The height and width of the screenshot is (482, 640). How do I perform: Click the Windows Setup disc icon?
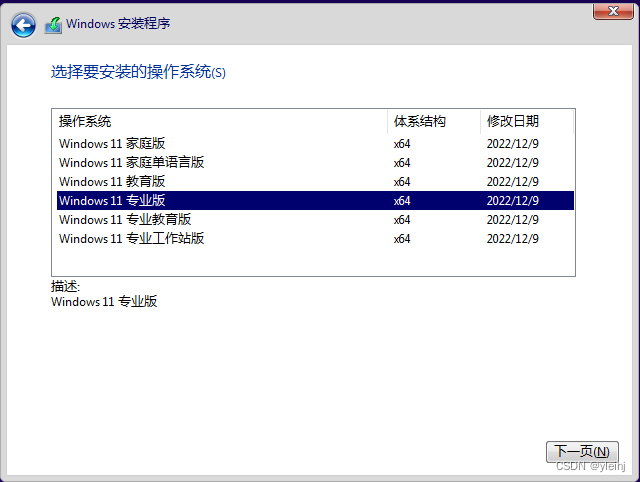[53, 25]
